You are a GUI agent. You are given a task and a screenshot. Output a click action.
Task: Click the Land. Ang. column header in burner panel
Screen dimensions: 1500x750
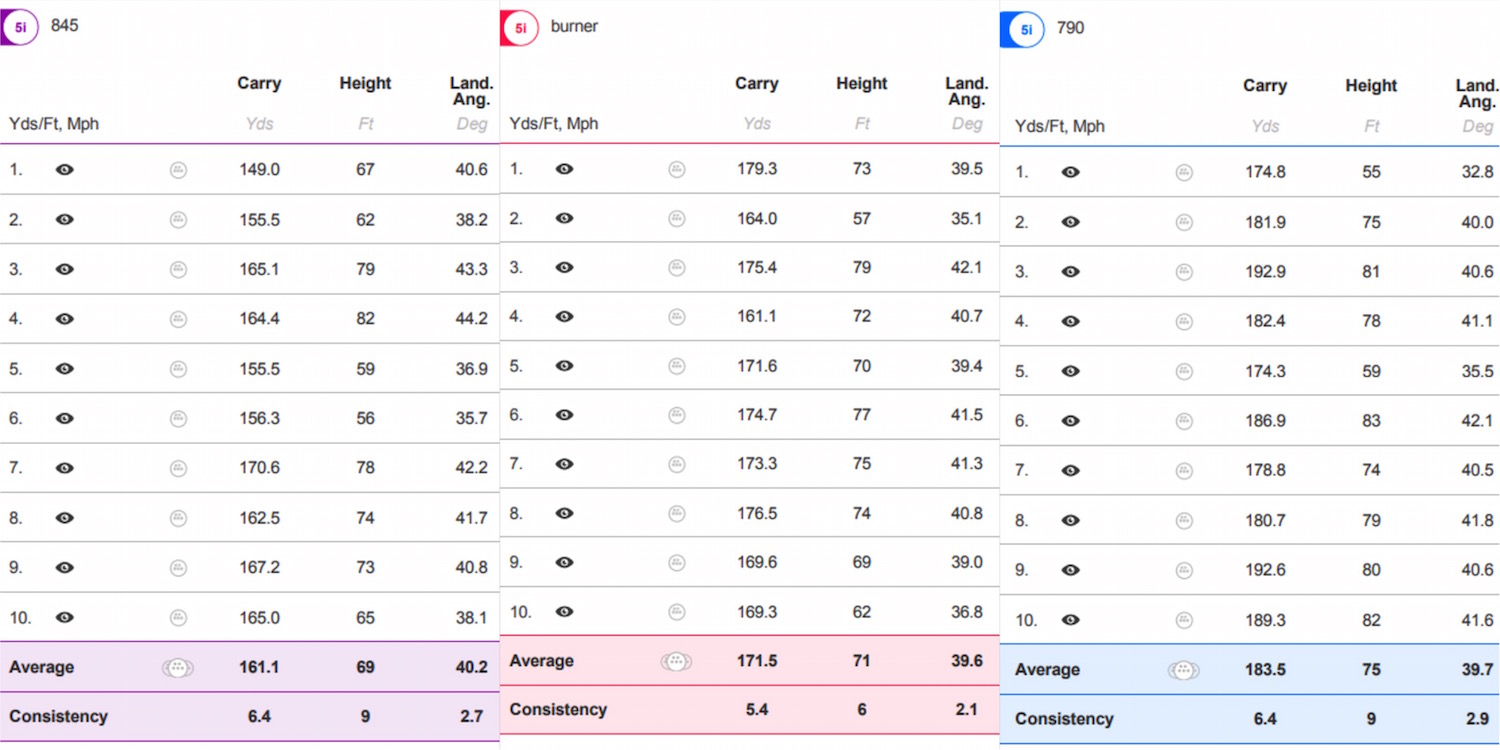coord(967,91)
